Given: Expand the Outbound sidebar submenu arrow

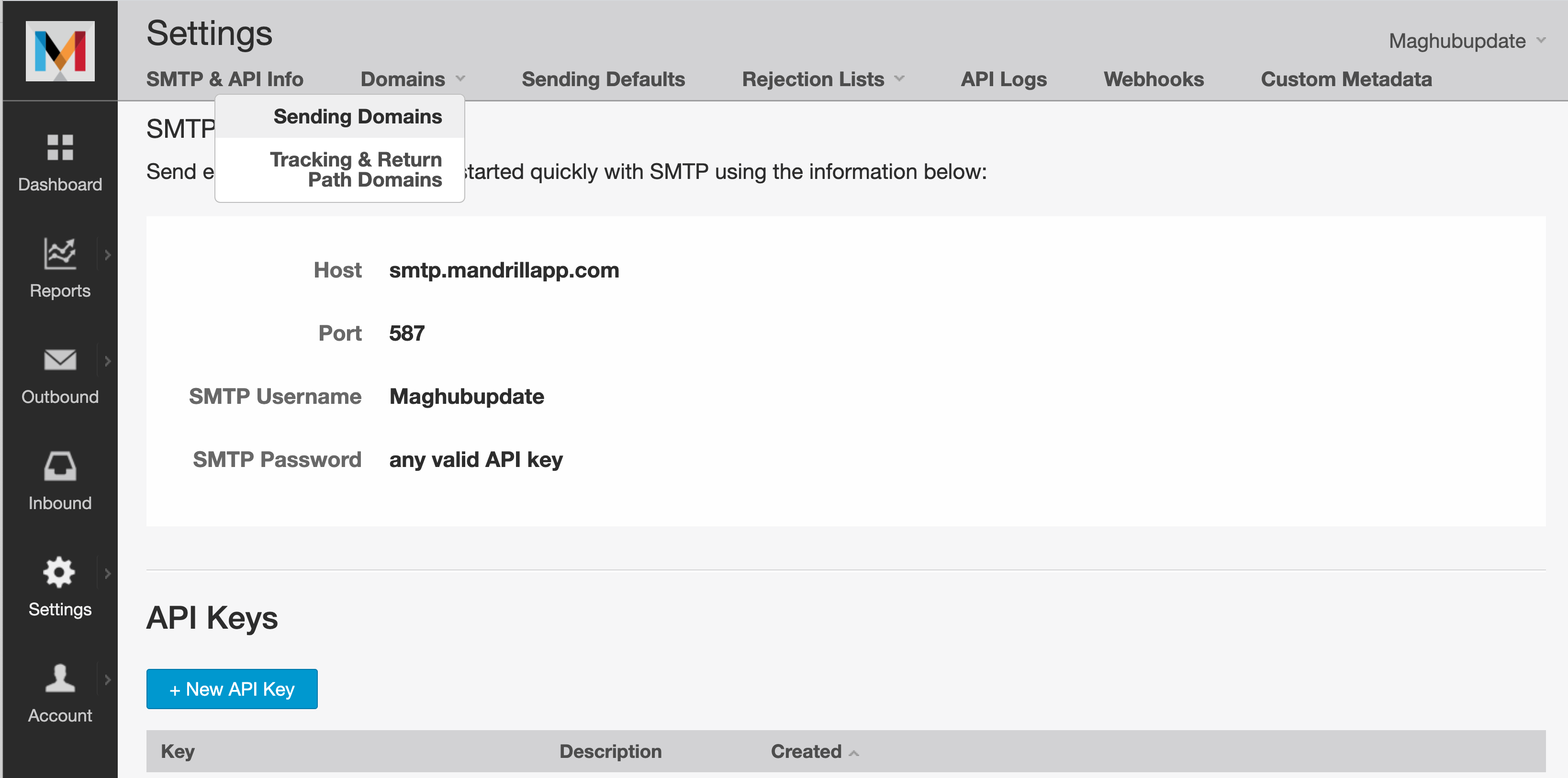Looking at the screenshot, I should (x=108, y=361).
